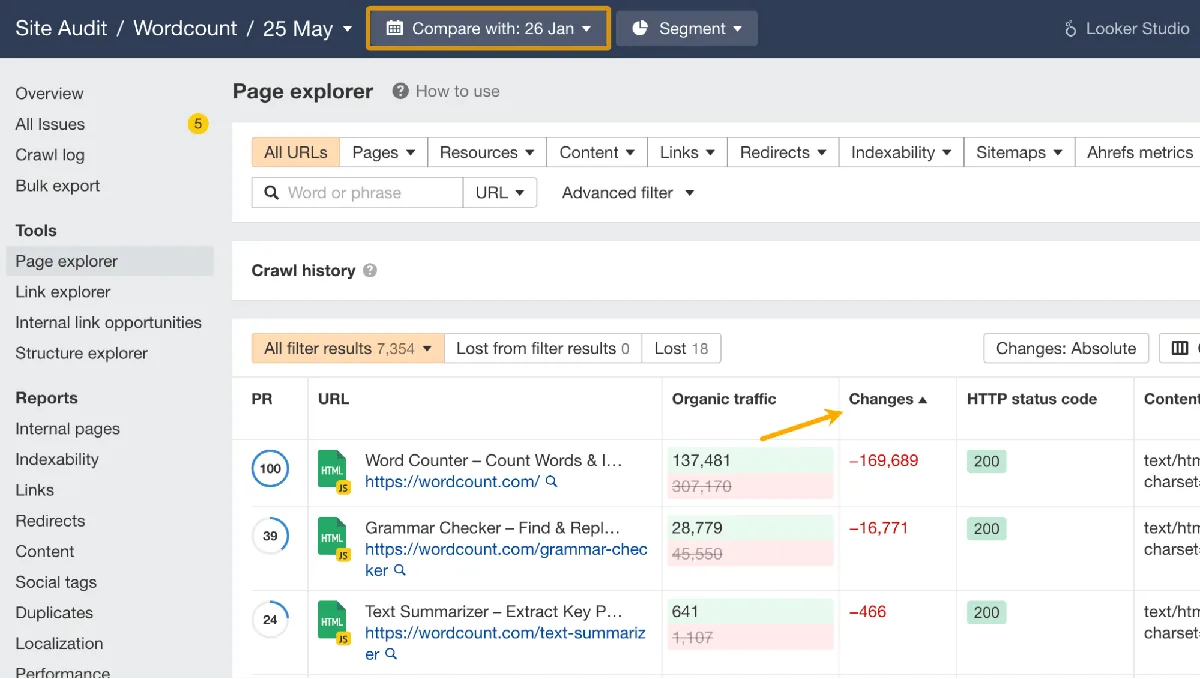Click the Looker Studio icon in top bar
This screenshot has height=679, width=1200.
point(1071,29)
